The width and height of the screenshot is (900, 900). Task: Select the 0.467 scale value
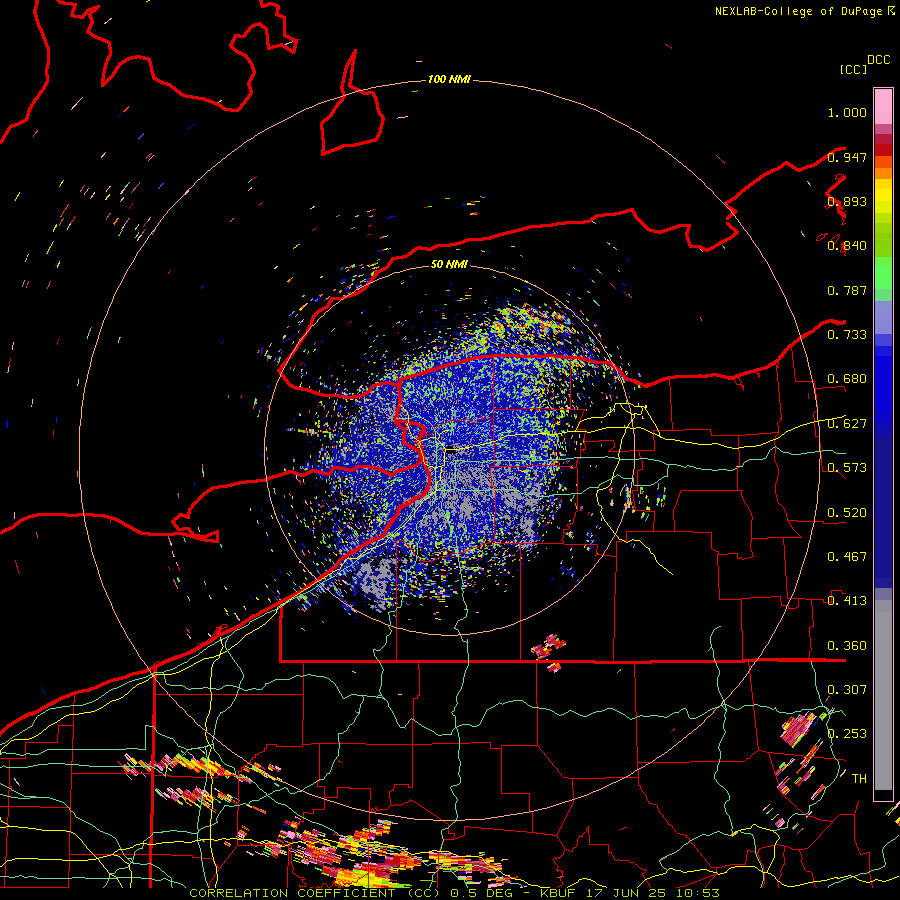(847, 557)
